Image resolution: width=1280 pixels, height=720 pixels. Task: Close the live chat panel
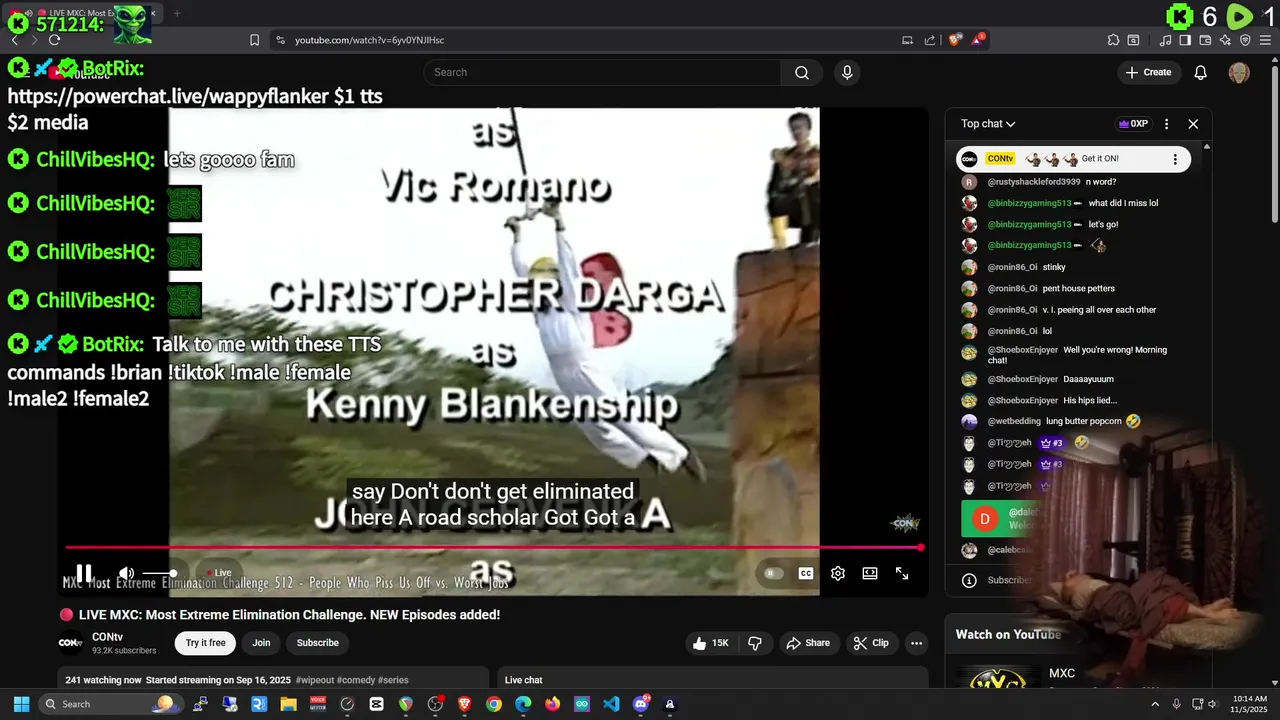[x=1193, y=124]
